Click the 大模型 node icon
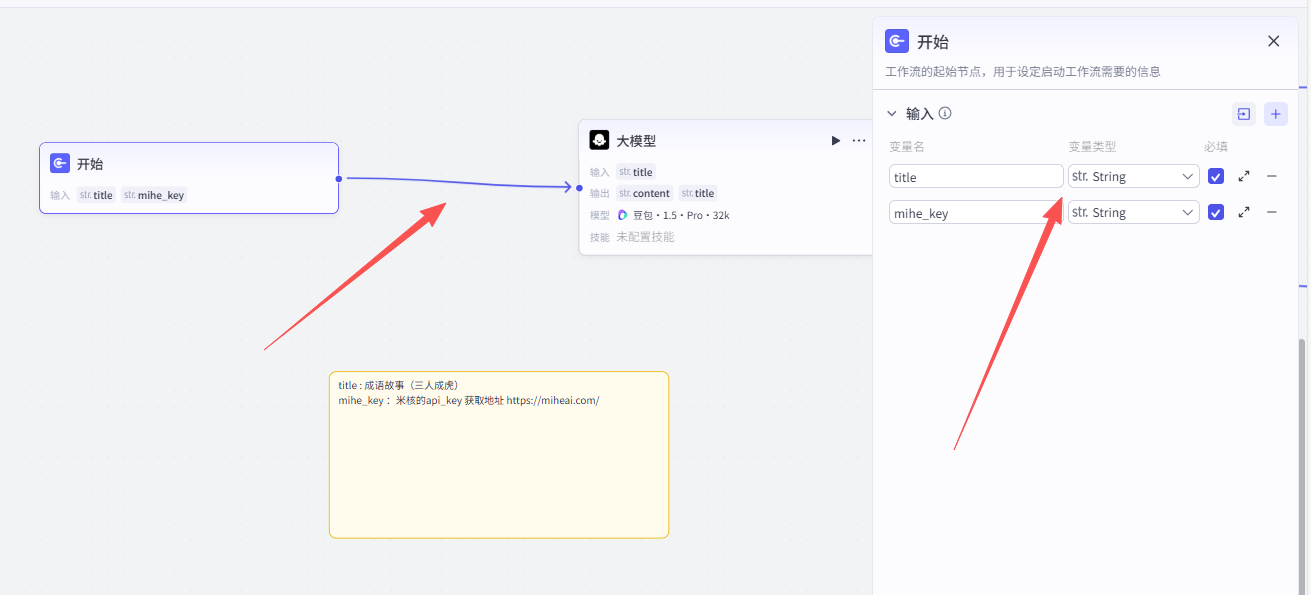The width and height of the screenshot is (1311, 595). [x=599, y=141]
